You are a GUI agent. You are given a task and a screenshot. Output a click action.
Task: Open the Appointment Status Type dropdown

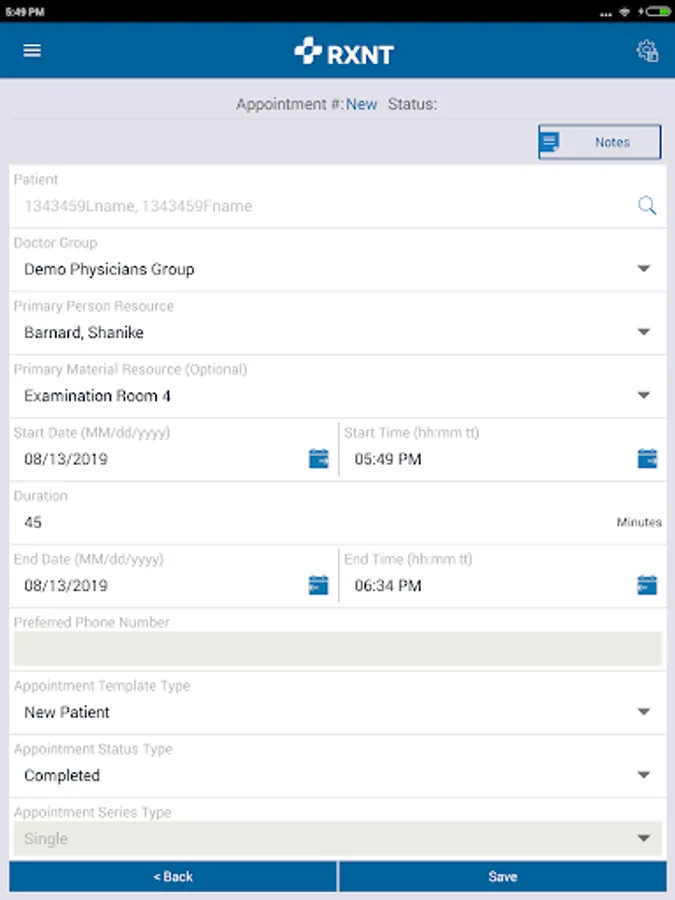coord(644,775)
